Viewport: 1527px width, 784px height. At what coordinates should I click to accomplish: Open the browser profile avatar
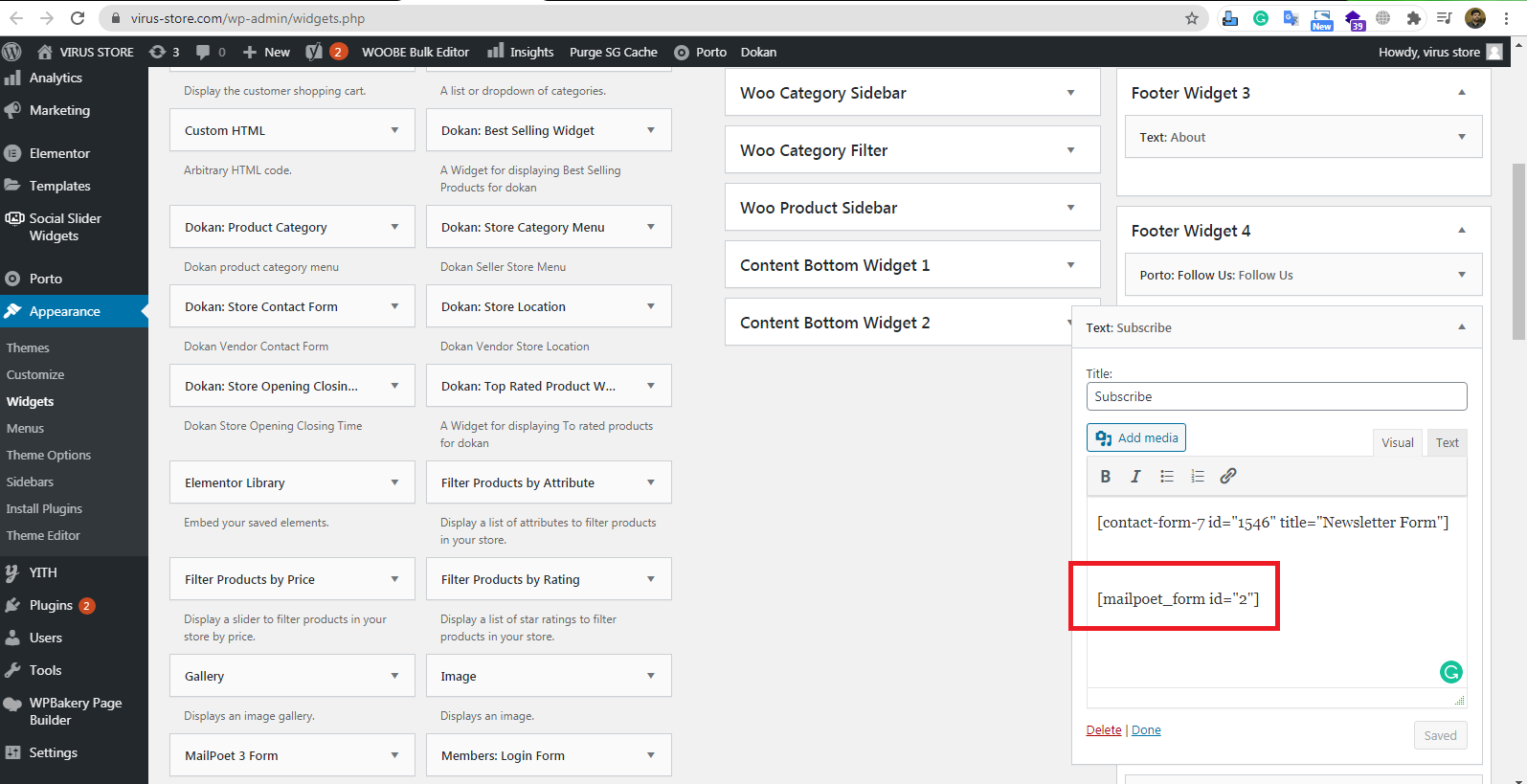1475,18
